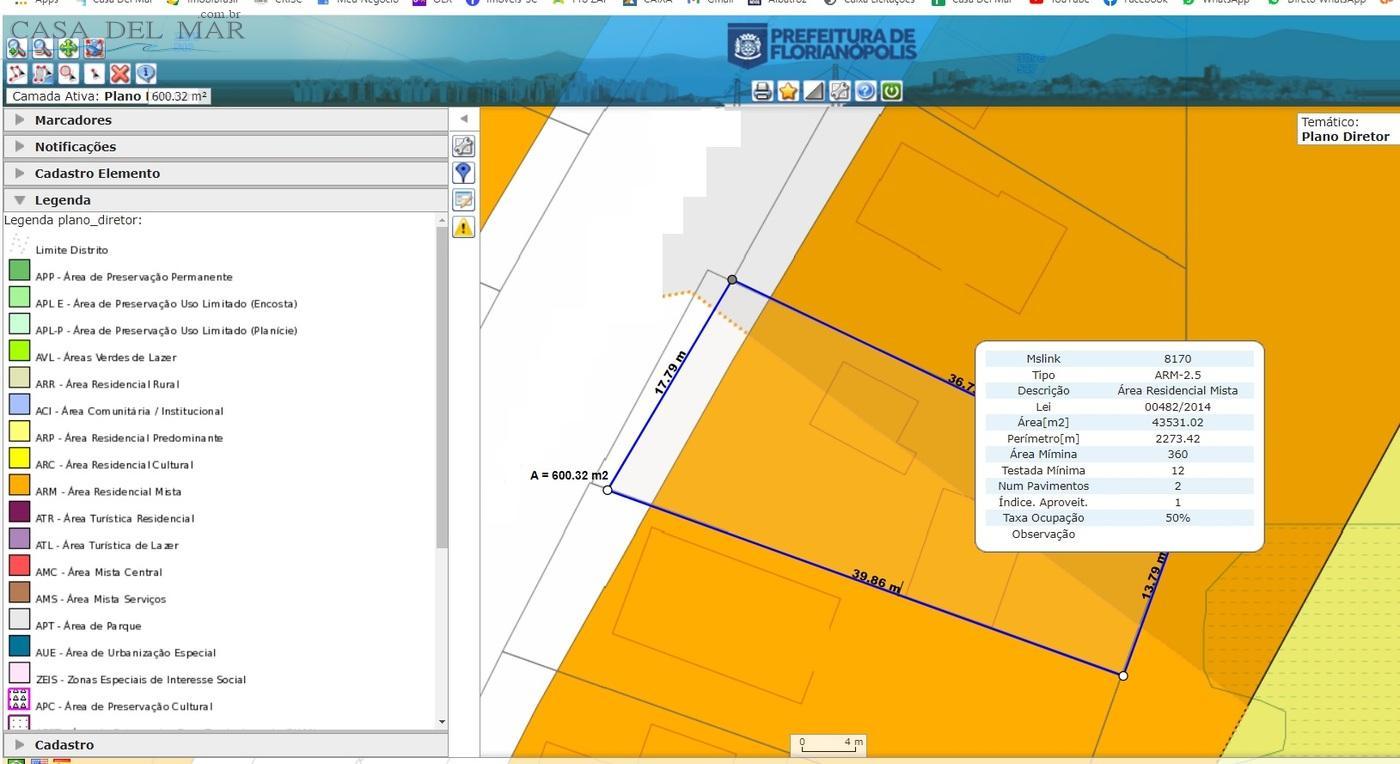Click 'APC - Área de Preservação Cultural' entry
Image resolution: width=1400 pixels, height=764 pixels.
click(x=124, y=706)
